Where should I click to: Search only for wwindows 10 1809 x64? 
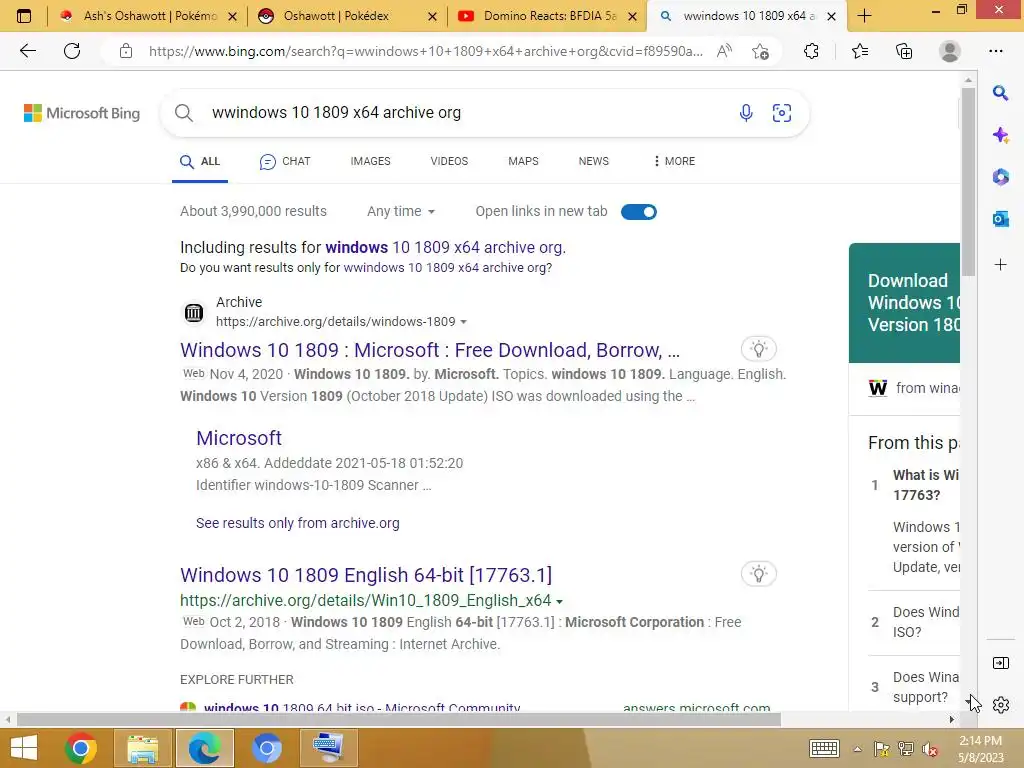(447, 268)
